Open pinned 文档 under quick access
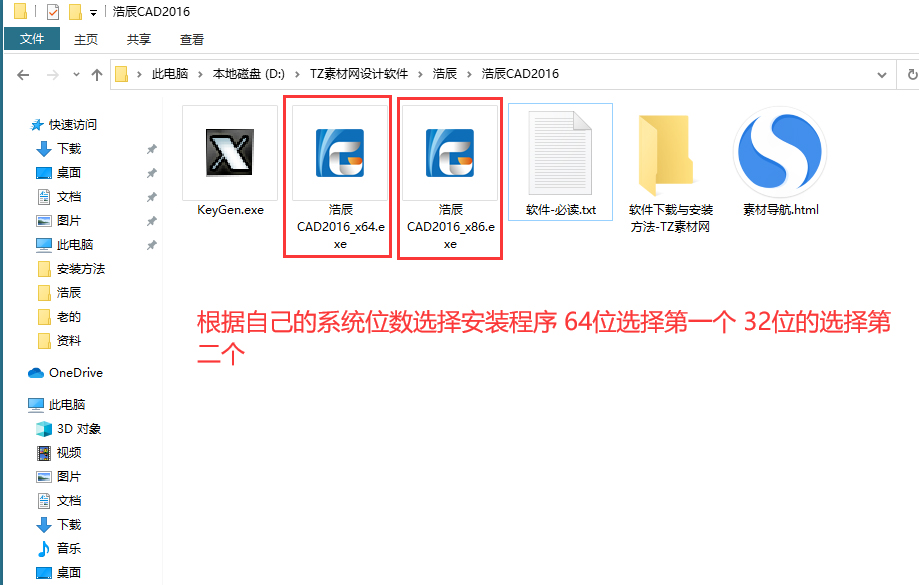Viewport: 919px width, 585px height. 69,197
